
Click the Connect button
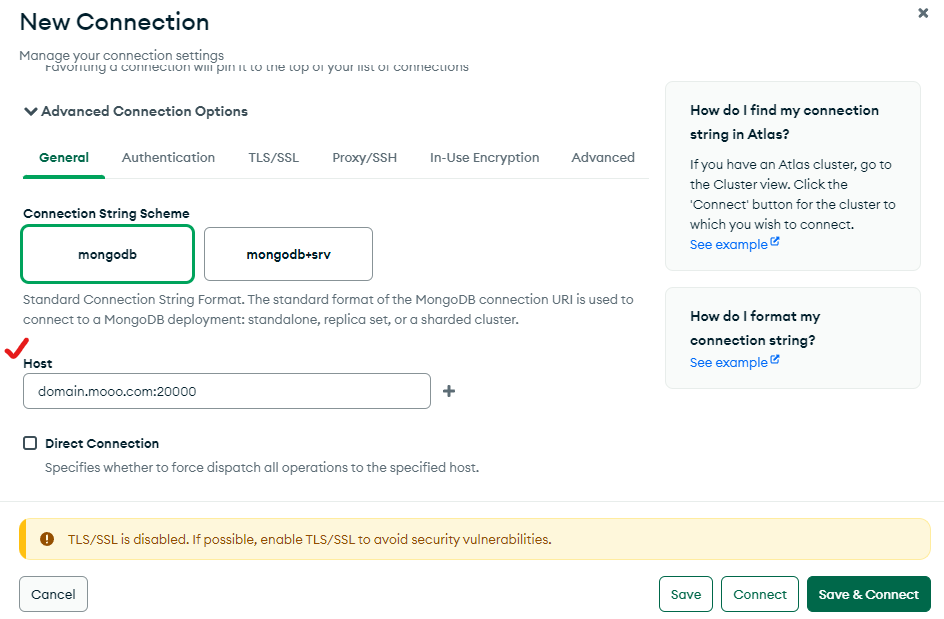[x=760, y=594]
